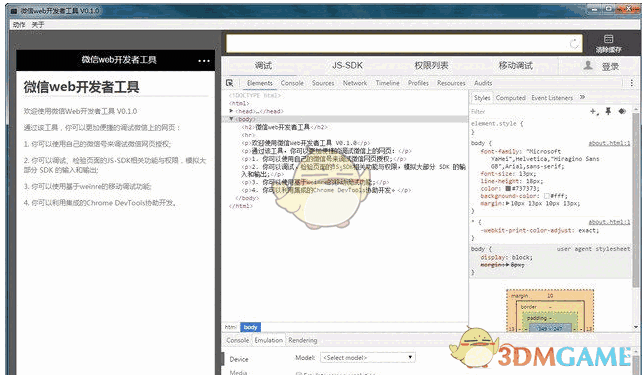
Task: Open about.html:1 link beside asterisk rule
Action: point(609,222)
